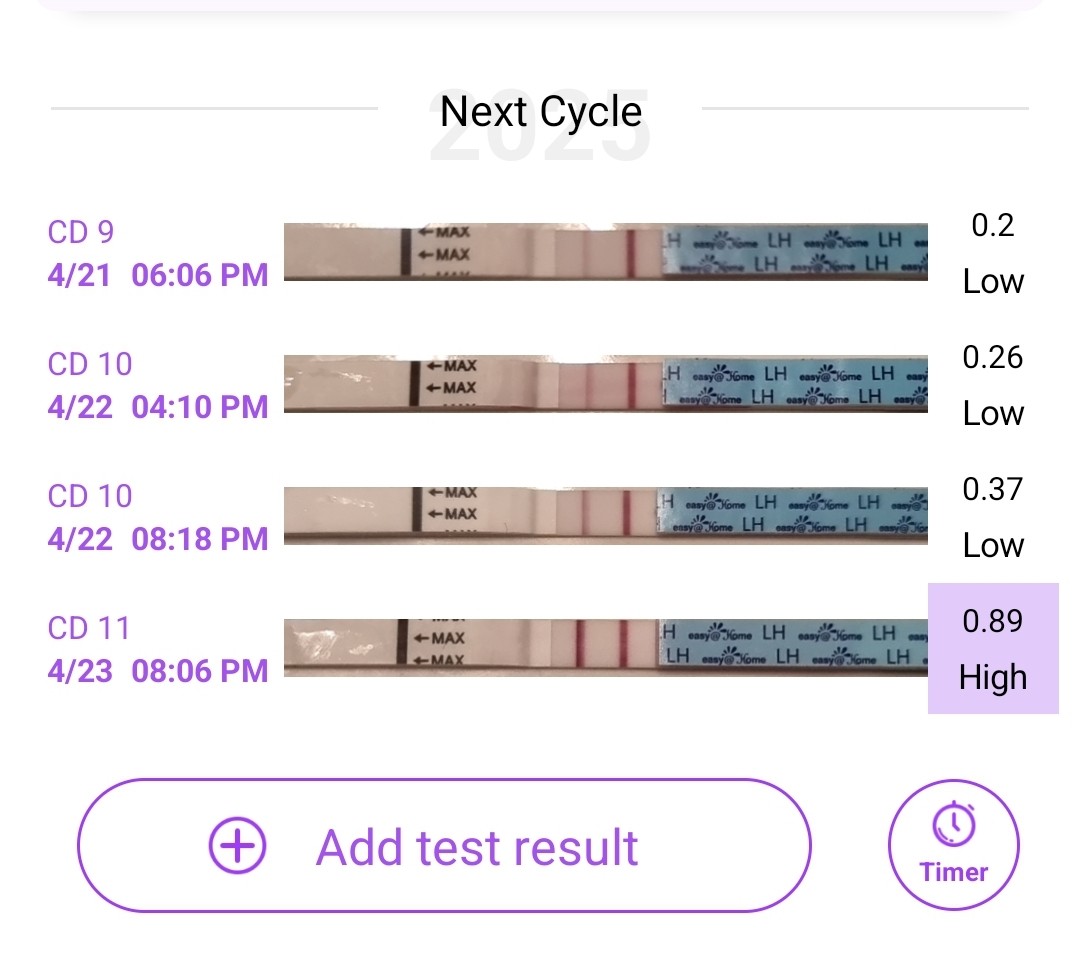Tap the Timer label
Viewport: 1080px width, 977px height.
coord(954,872)
